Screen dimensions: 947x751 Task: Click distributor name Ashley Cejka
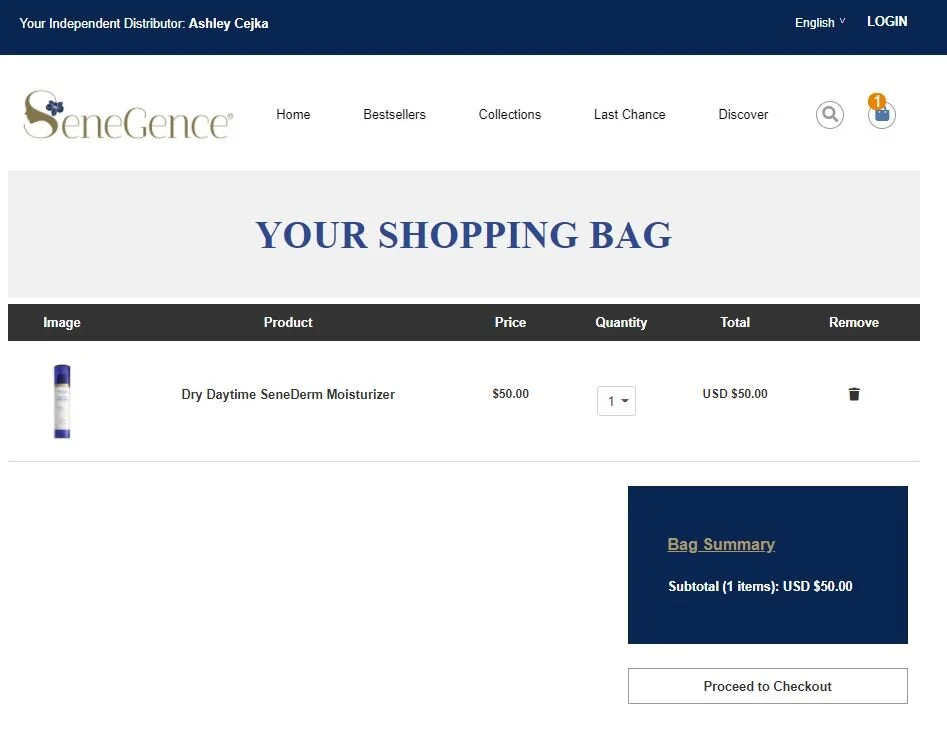[x=229, y=23]
